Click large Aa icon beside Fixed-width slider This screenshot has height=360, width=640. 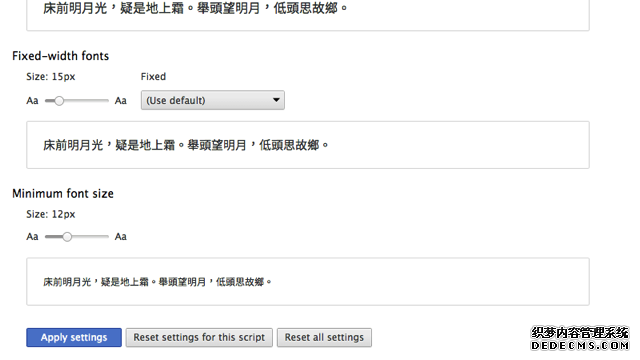(x=120, y=101)
